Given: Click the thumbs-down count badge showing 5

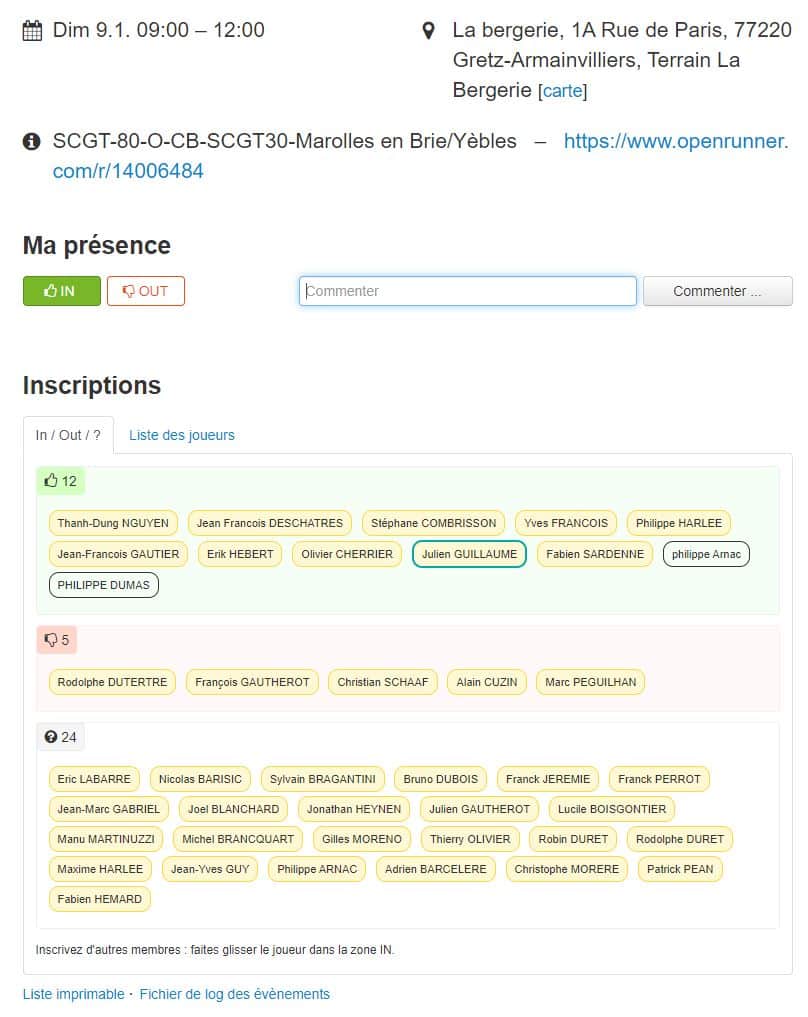Looking at the screenshot, I should pos(57,640).
